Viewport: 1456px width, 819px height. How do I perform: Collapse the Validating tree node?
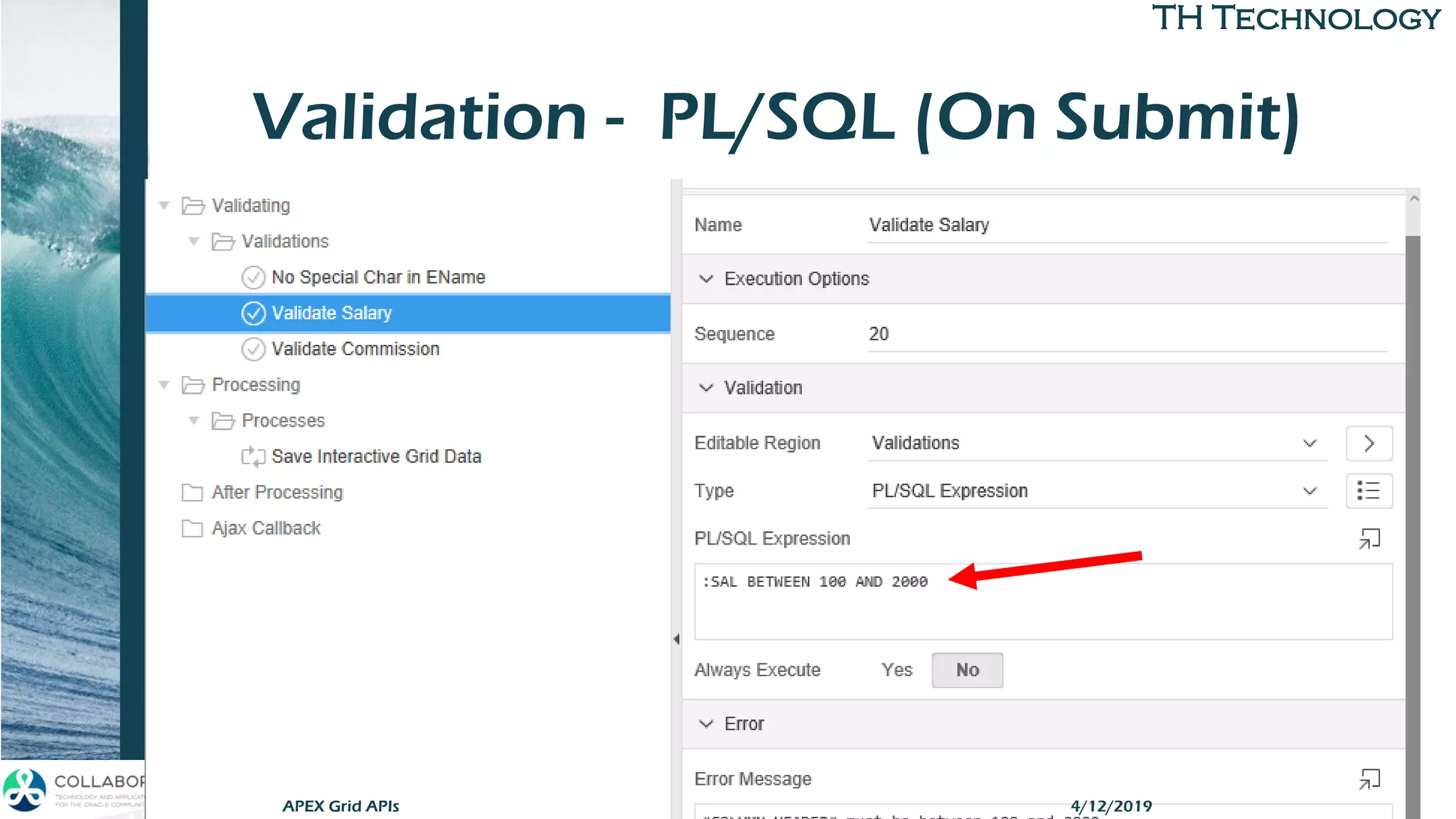164,205
